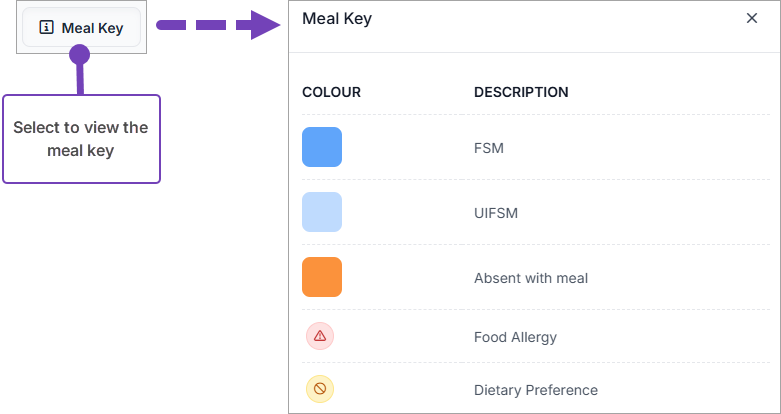Select the orange Absent with meal swatch
Image resolution: width=781 pixels, height=414 pixels.
click(x=322, y=277)
